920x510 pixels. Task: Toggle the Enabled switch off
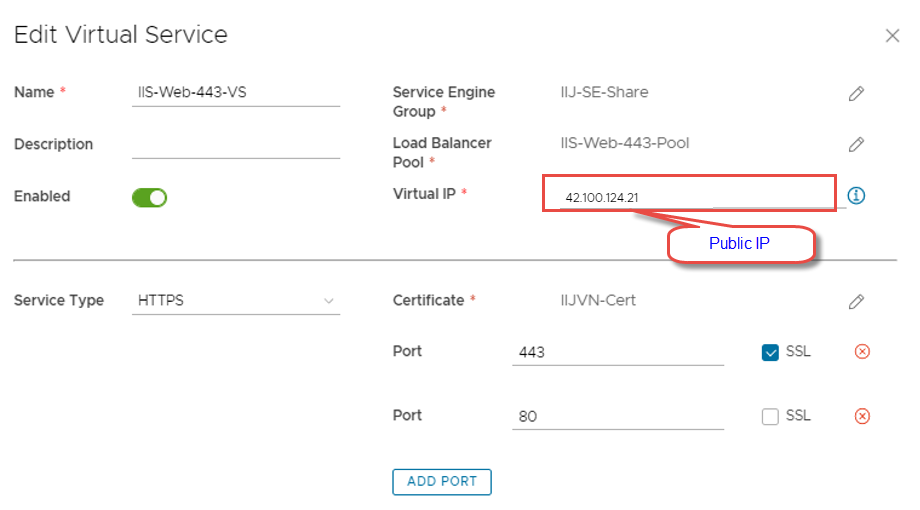149,197
